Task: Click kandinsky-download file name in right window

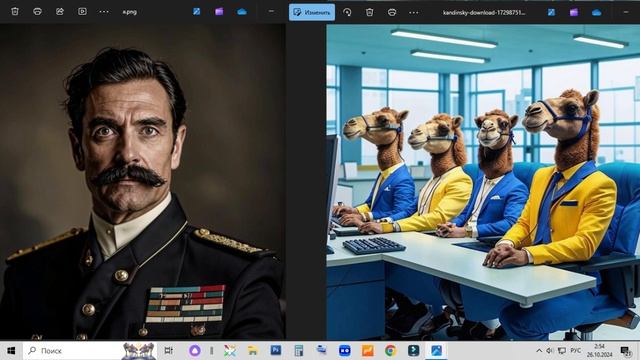Action: [x=484, y=13]
